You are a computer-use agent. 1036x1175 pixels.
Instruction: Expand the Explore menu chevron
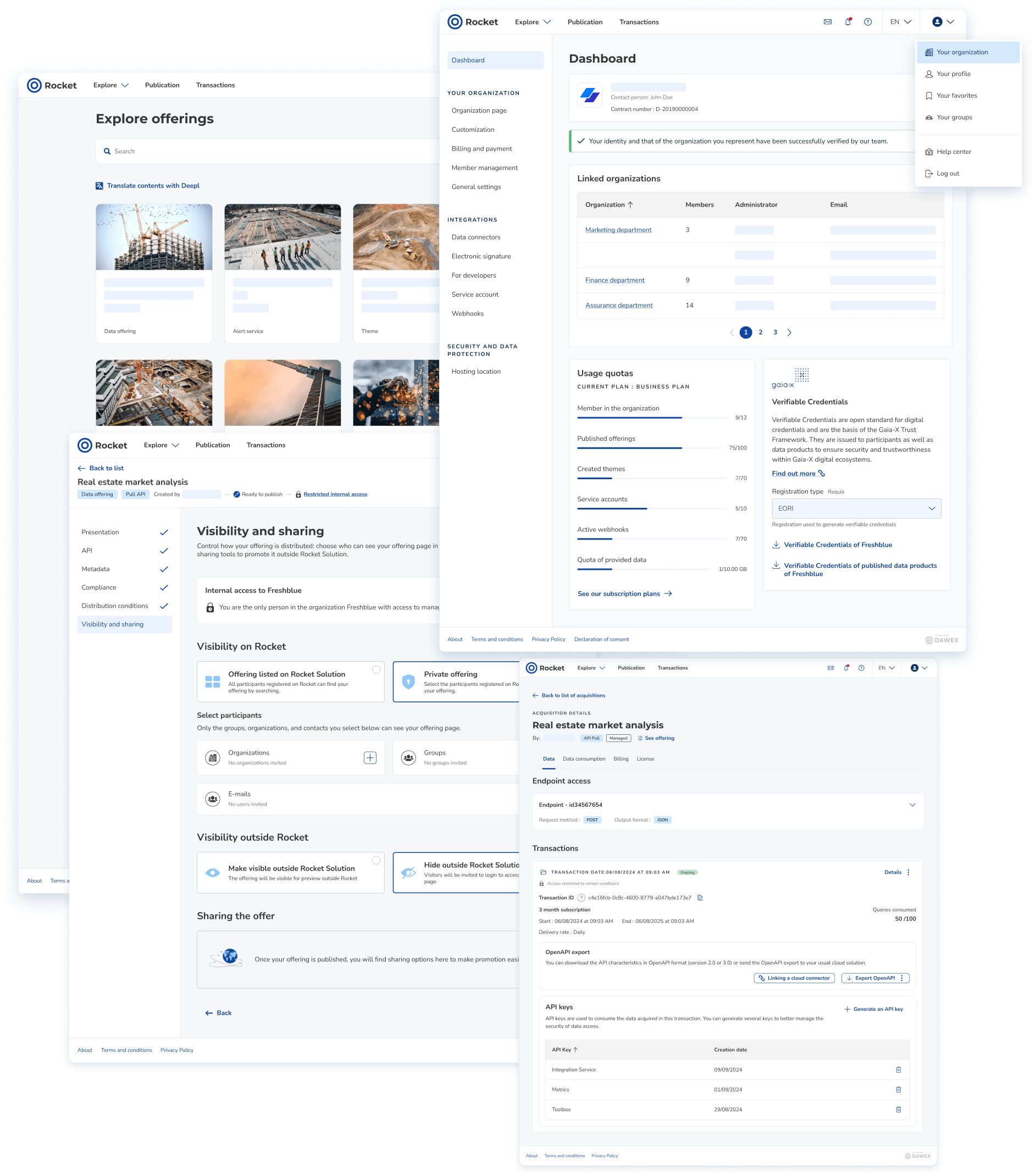click(547, 22)
